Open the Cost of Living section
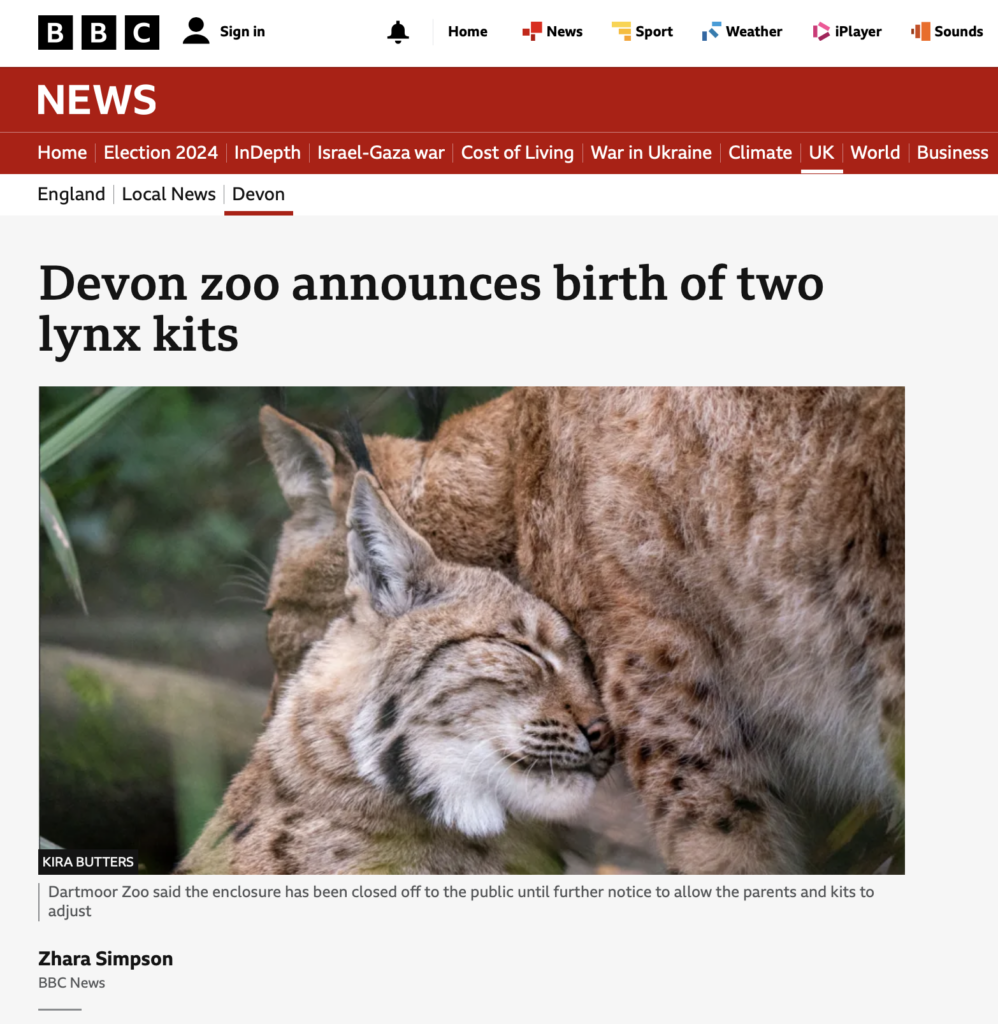998x1024 pixels. tap(517, 153)
